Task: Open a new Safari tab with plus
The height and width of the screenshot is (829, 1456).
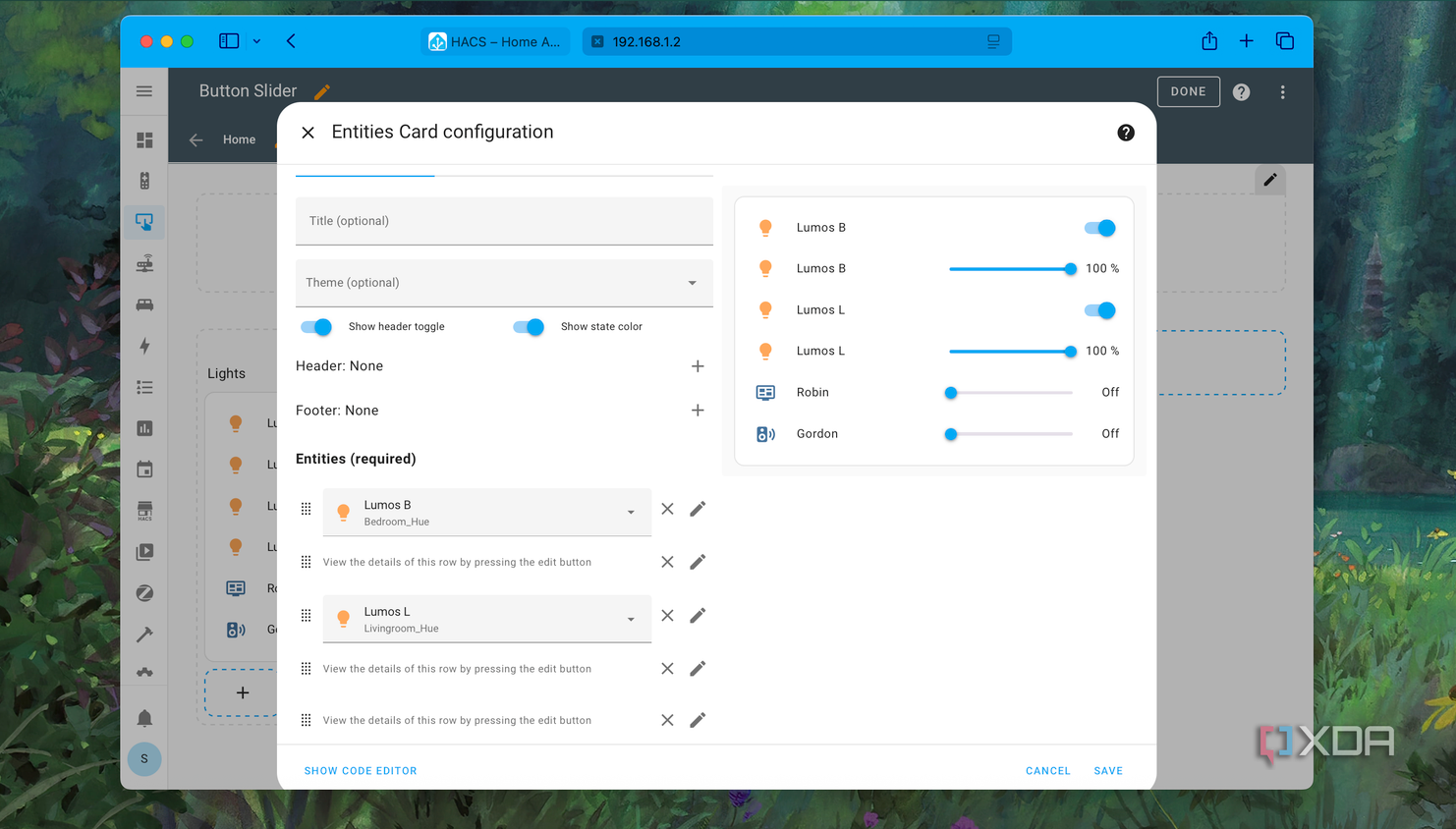Action: pyautogui.click(x=1246, y=41)
